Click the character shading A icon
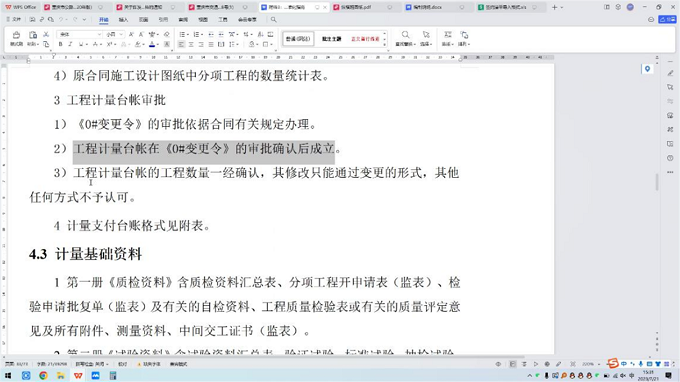The width and height of the screenshot is (680, 382). pyautogui.click(x=167, y=44)
